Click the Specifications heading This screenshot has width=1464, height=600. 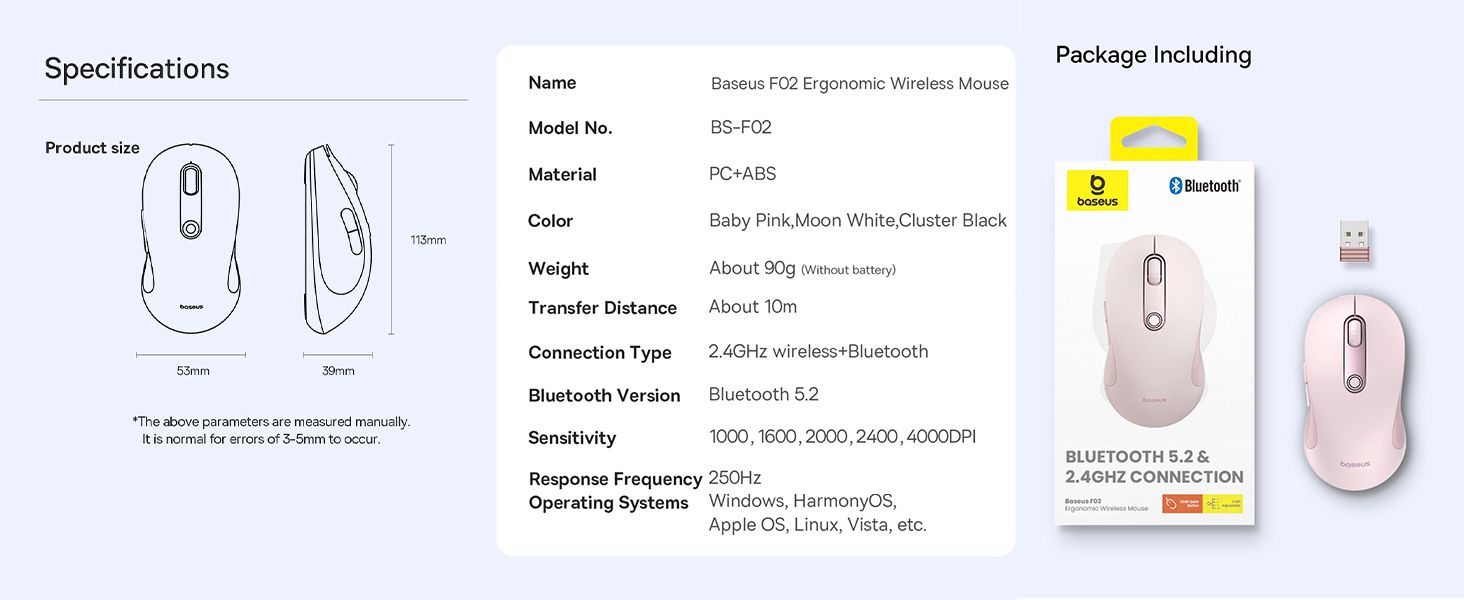137,69
